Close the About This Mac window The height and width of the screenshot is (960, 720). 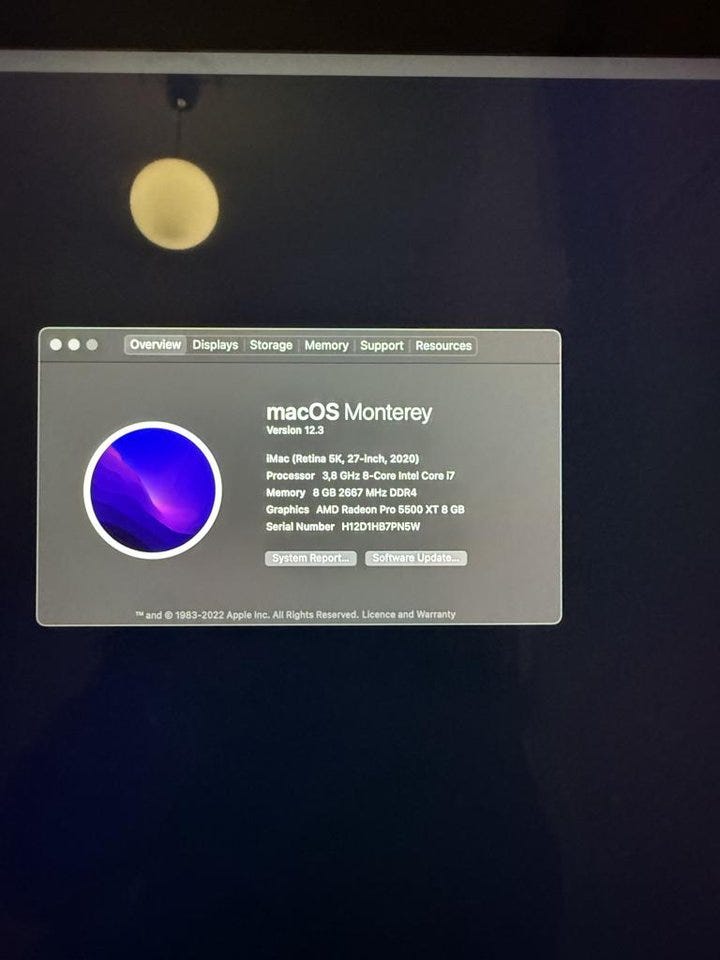(x=56, y=344)
